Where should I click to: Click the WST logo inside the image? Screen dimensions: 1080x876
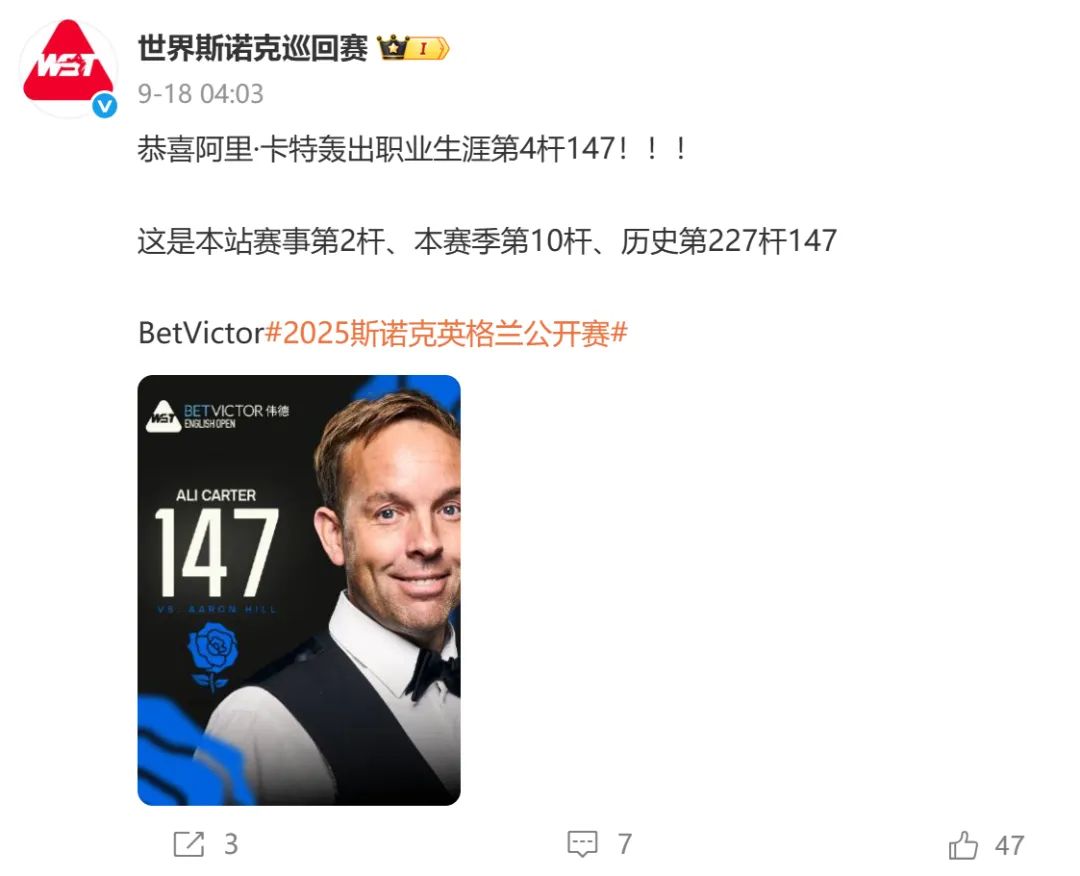163,417
